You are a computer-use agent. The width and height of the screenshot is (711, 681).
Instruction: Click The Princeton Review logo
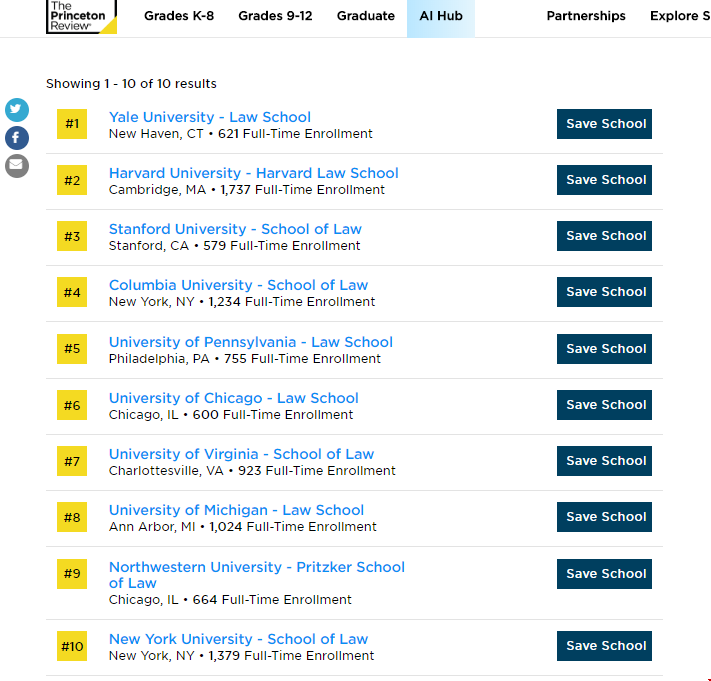pyautogui.click(x=81, y=16)
